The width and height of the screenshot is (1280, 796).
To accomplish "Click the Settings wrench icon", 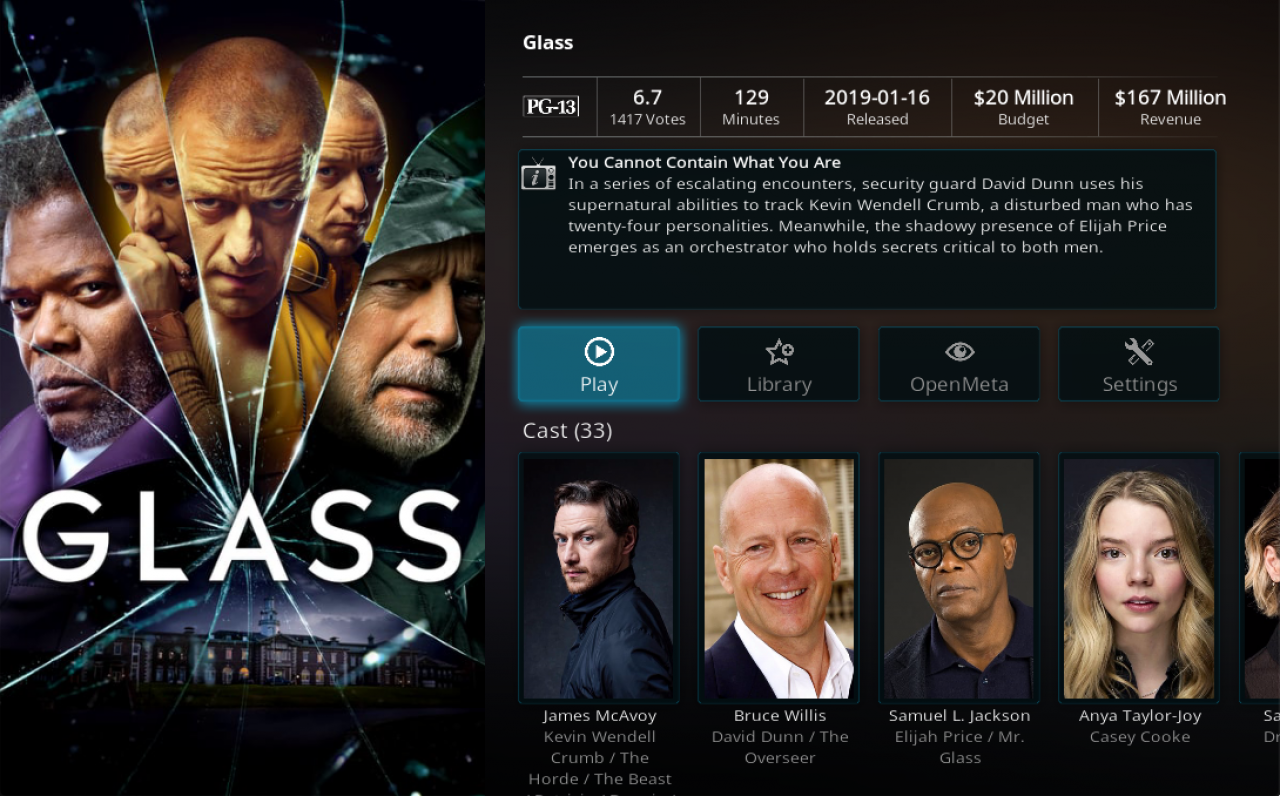I will pos(1139,351).
